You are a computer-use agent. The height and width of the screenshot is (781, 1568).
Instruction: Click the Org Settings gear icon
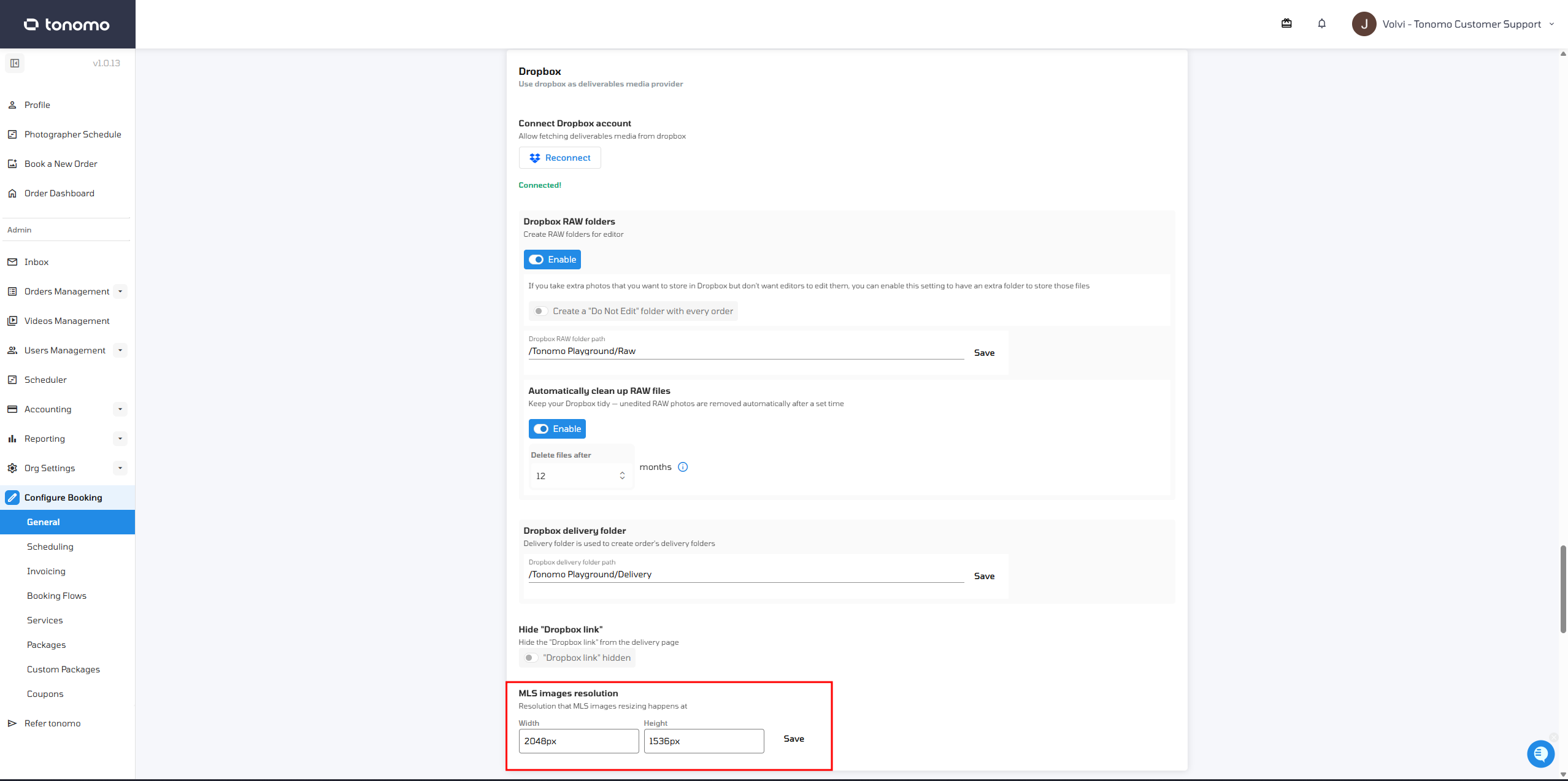[12, 468]
